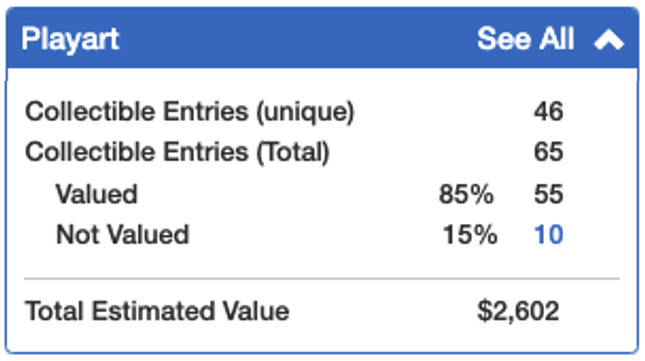This screenshot has width=645, height=361.
Task: Click the Valued row label
Action: (x=97, y=194)
